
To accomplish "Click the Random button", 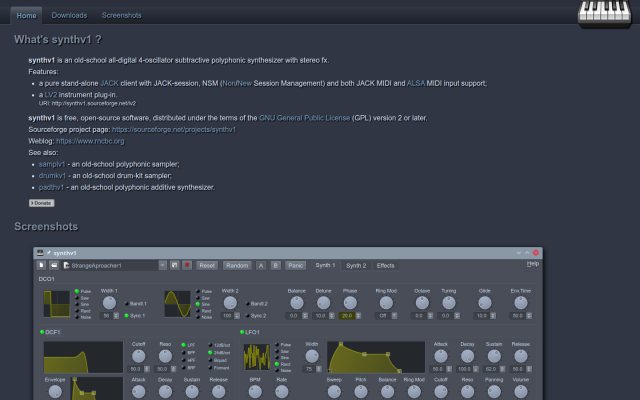I will (237, 265).
